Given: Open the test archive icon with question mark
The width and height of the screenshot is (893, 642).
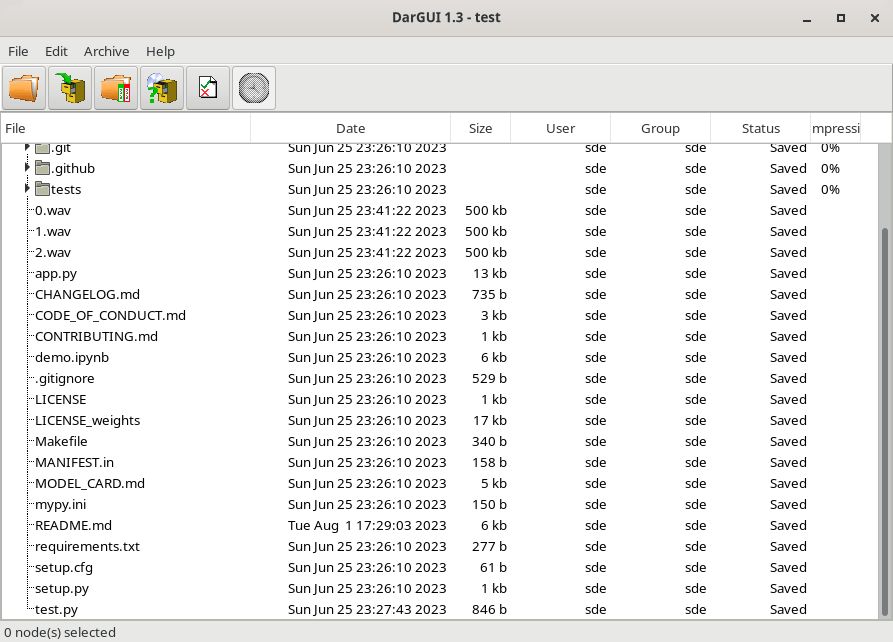Looking at the screenshot, I should click(x=162, y=88).
